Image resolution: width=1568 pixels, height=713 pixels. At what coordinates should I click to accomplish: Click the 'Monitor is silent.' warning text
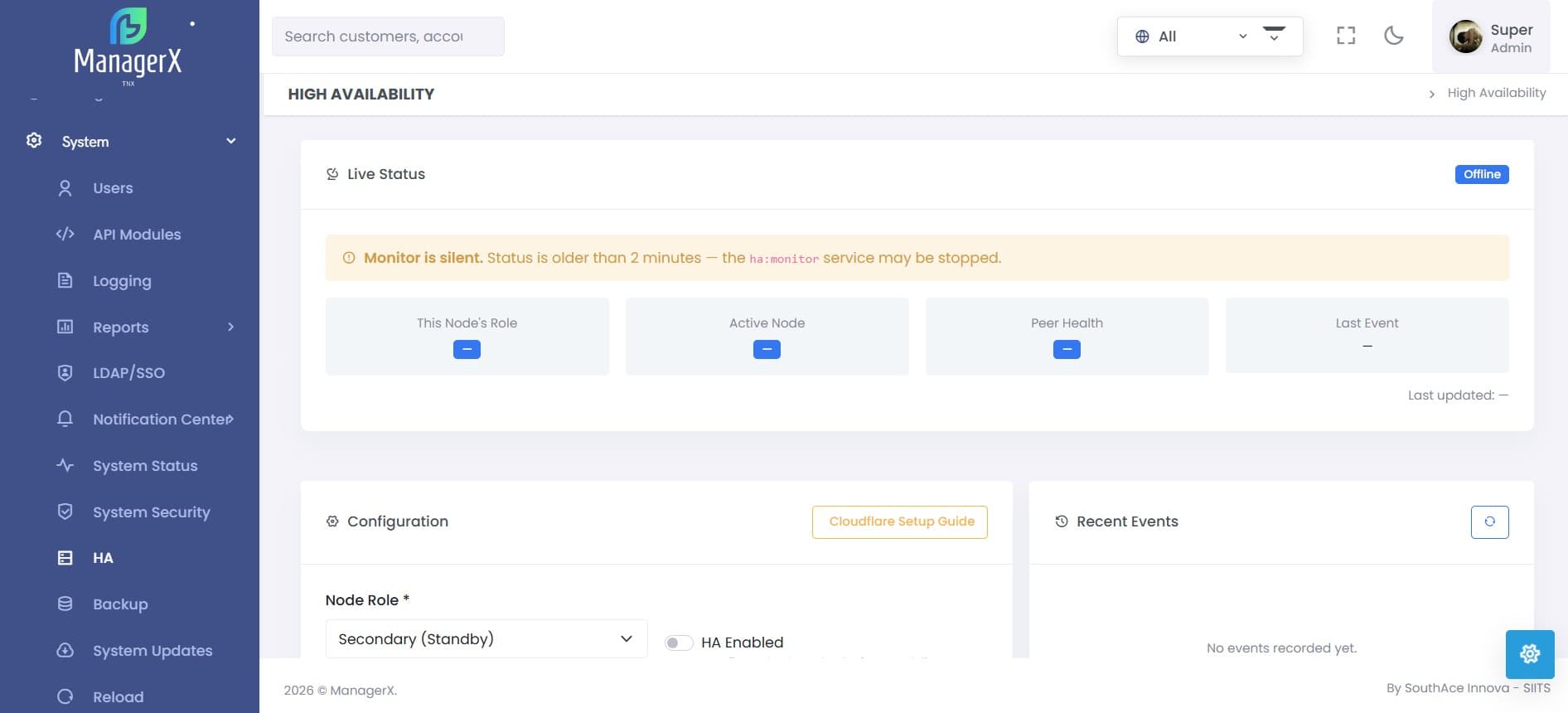tap(423, 258)
